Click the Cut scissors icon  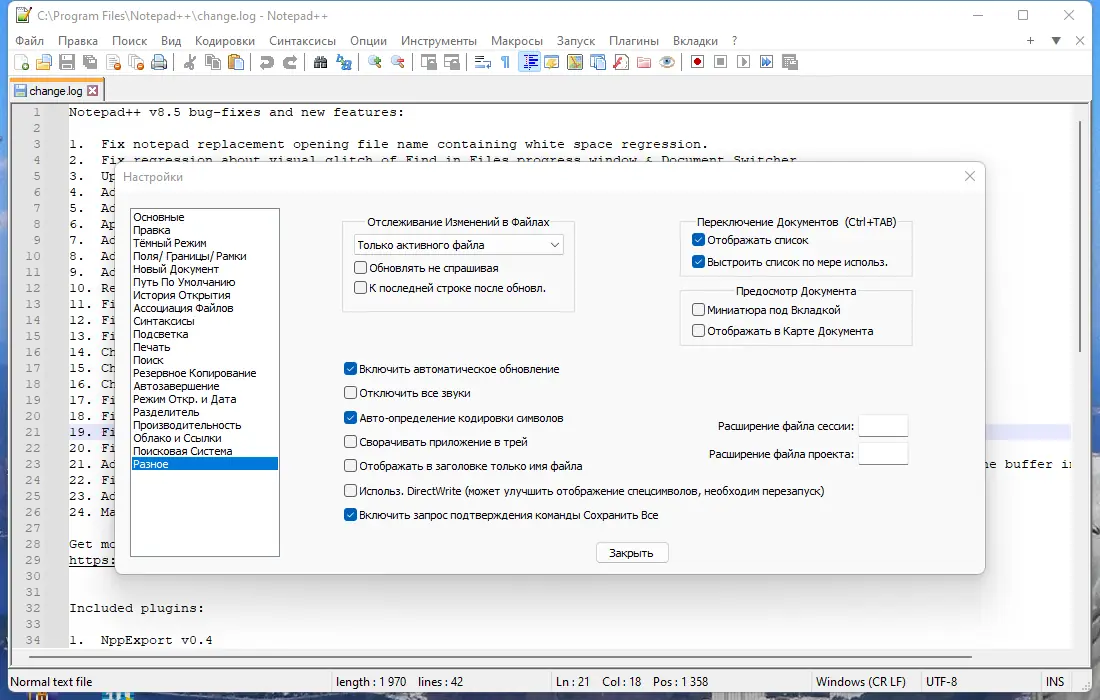189,62
